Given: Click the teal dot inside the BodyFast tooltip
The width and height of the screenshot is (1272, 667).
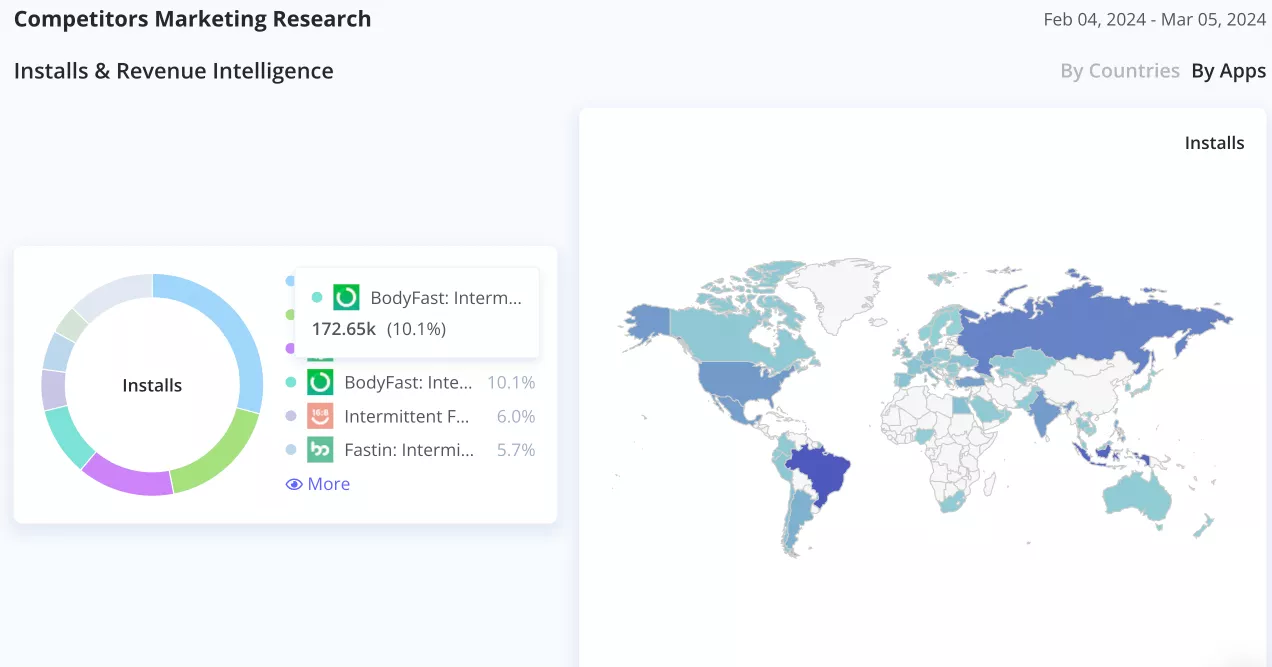Looking at the screenshot, I should 317,297.
